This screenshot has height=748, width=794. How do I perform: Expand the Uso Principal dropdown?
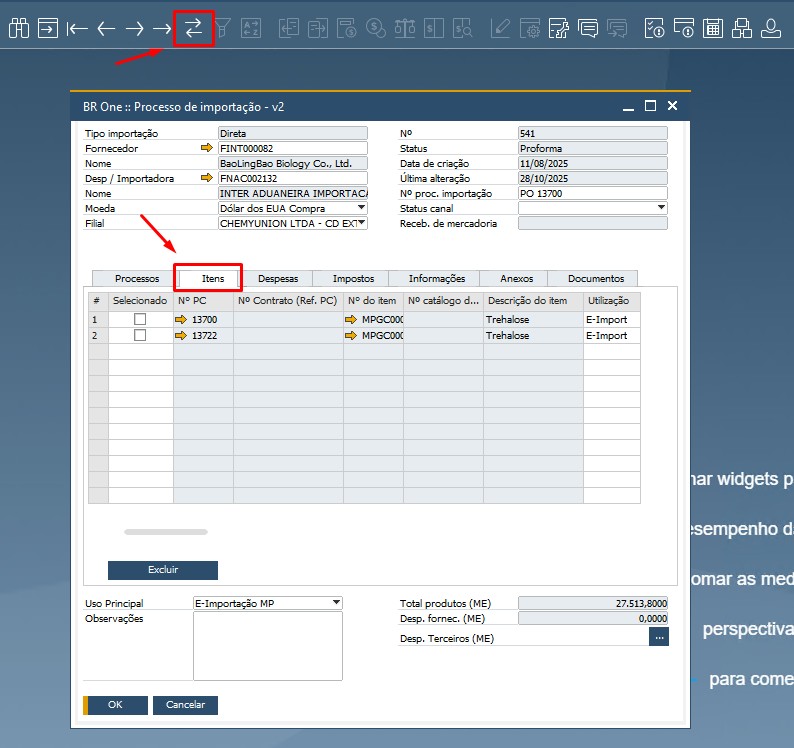click(x=336, y=603)
